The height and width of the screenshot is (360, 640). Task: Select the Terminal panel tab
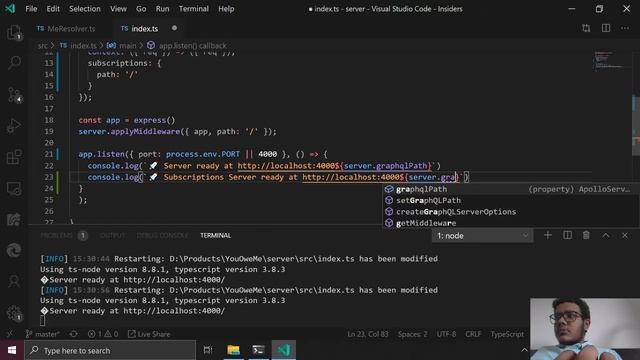coord(216,236)
